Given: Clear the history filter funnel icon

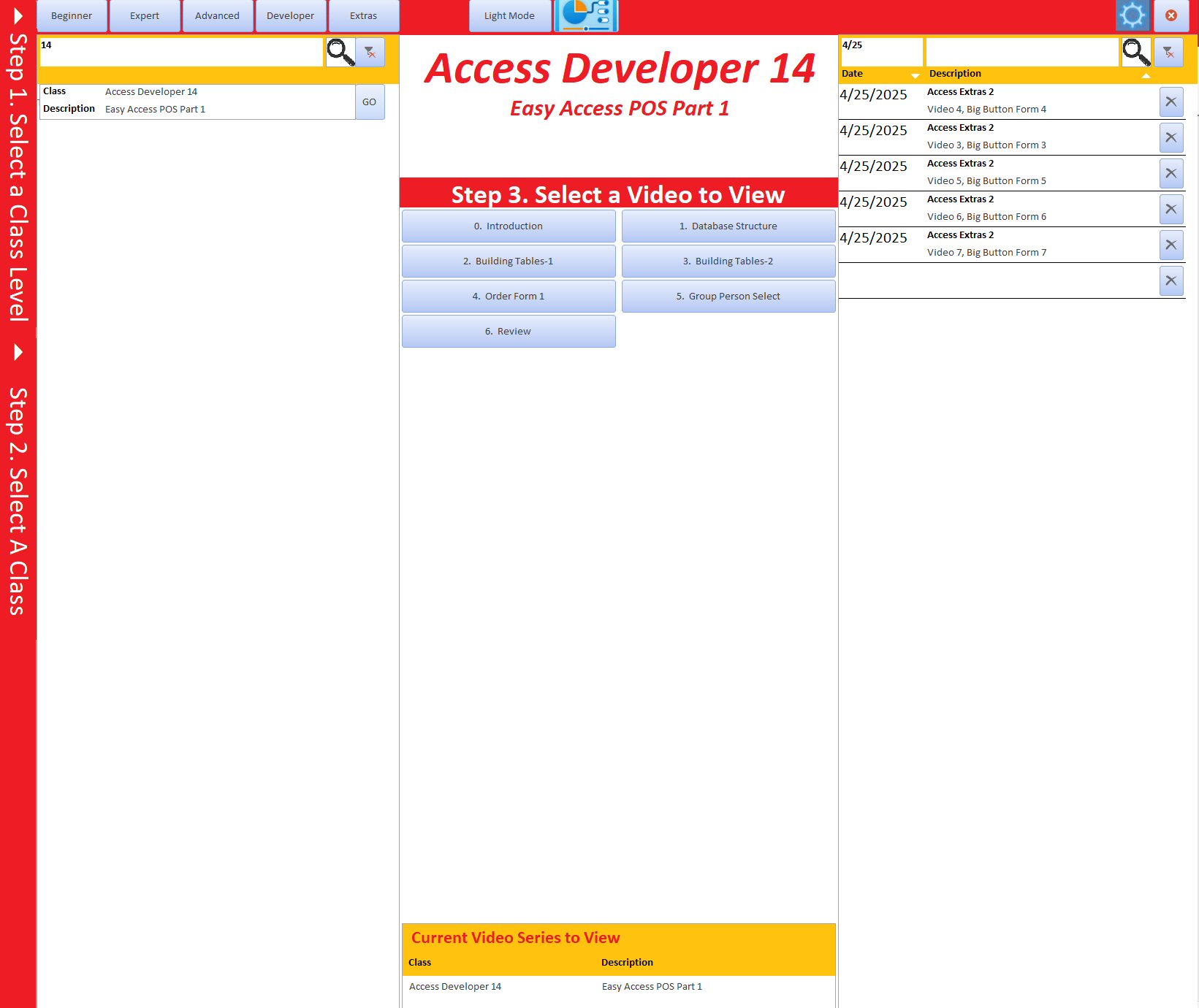Looking at the screenshot, I should coord(1168,52).
